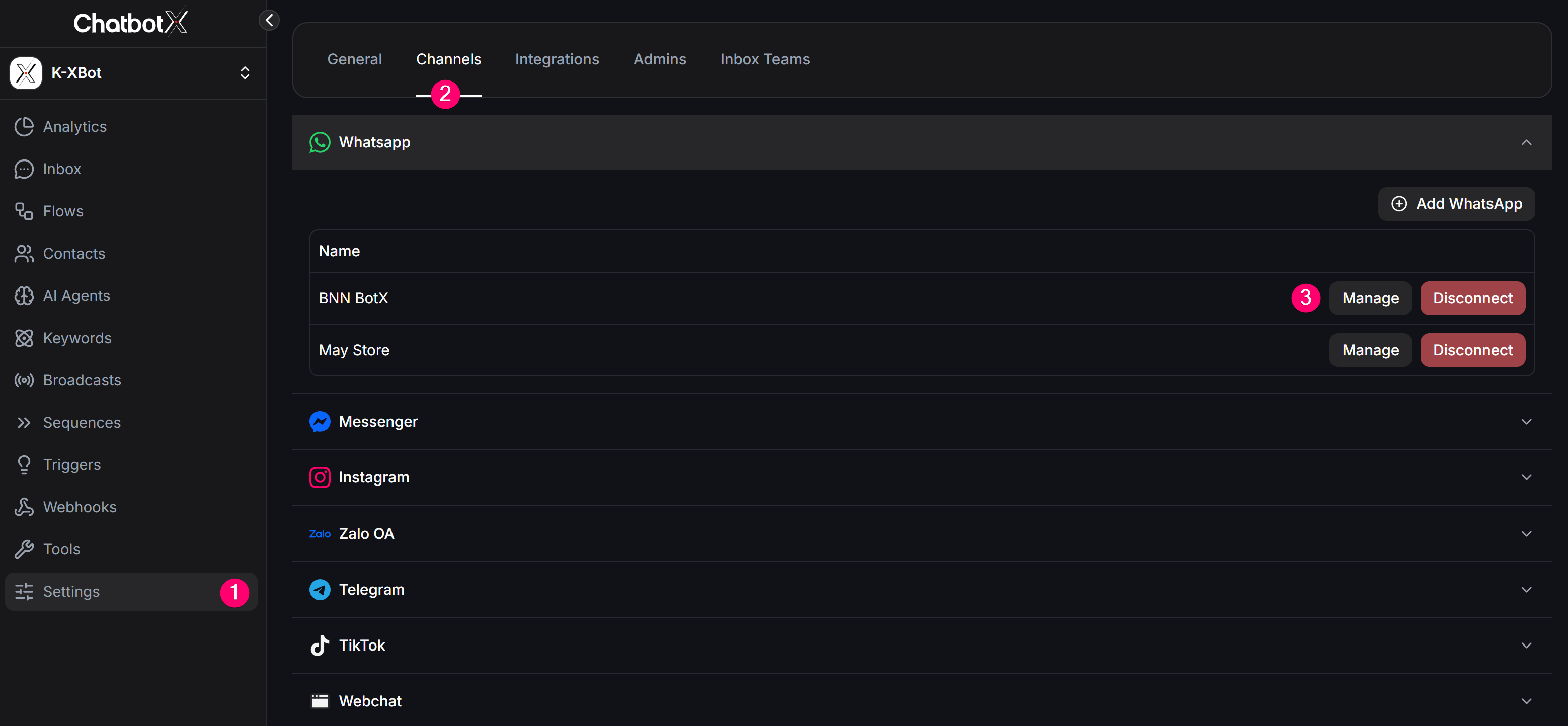Select the Channels tab

[x=448, y=59]
